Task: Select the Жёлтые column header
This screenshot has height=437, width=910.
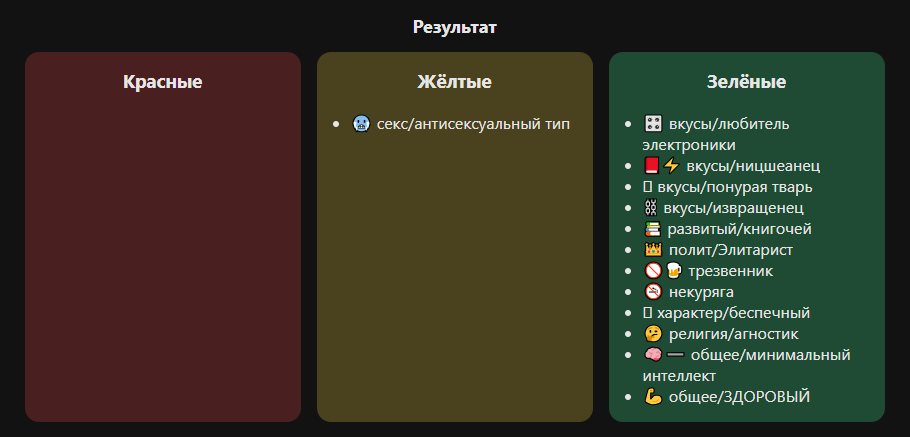Action: [454, 82]
